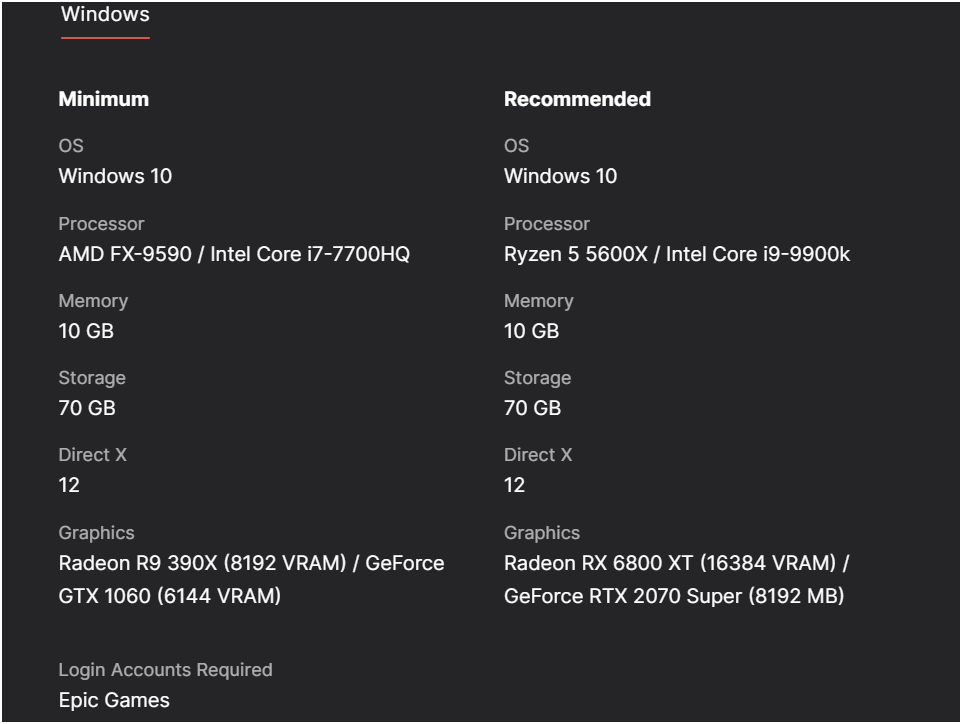Screen dimensions: 962x724
Task: Click minimum Memory value 10 GB
Action: (86, 331)
